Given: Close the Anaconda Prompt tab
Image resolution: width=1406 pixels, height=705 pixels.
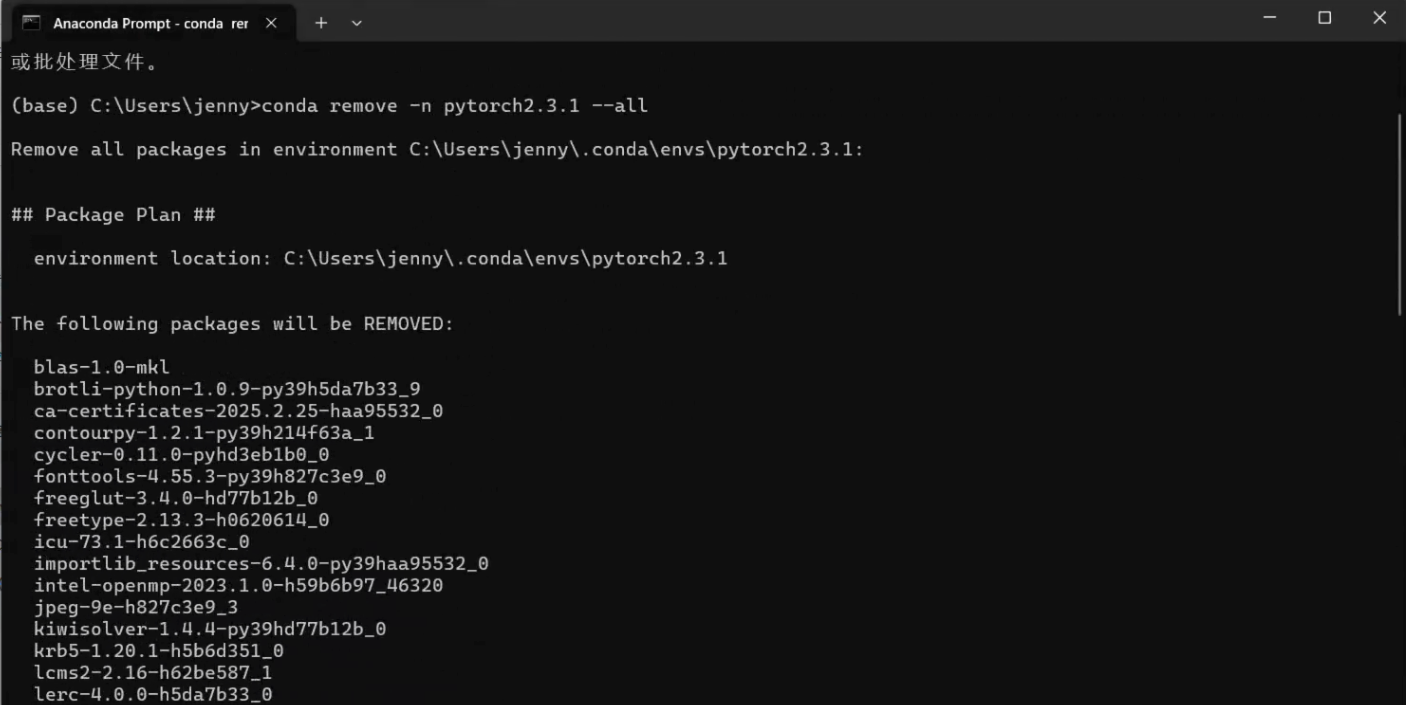Looking at the screenshot, I should [x=271, y=23].
